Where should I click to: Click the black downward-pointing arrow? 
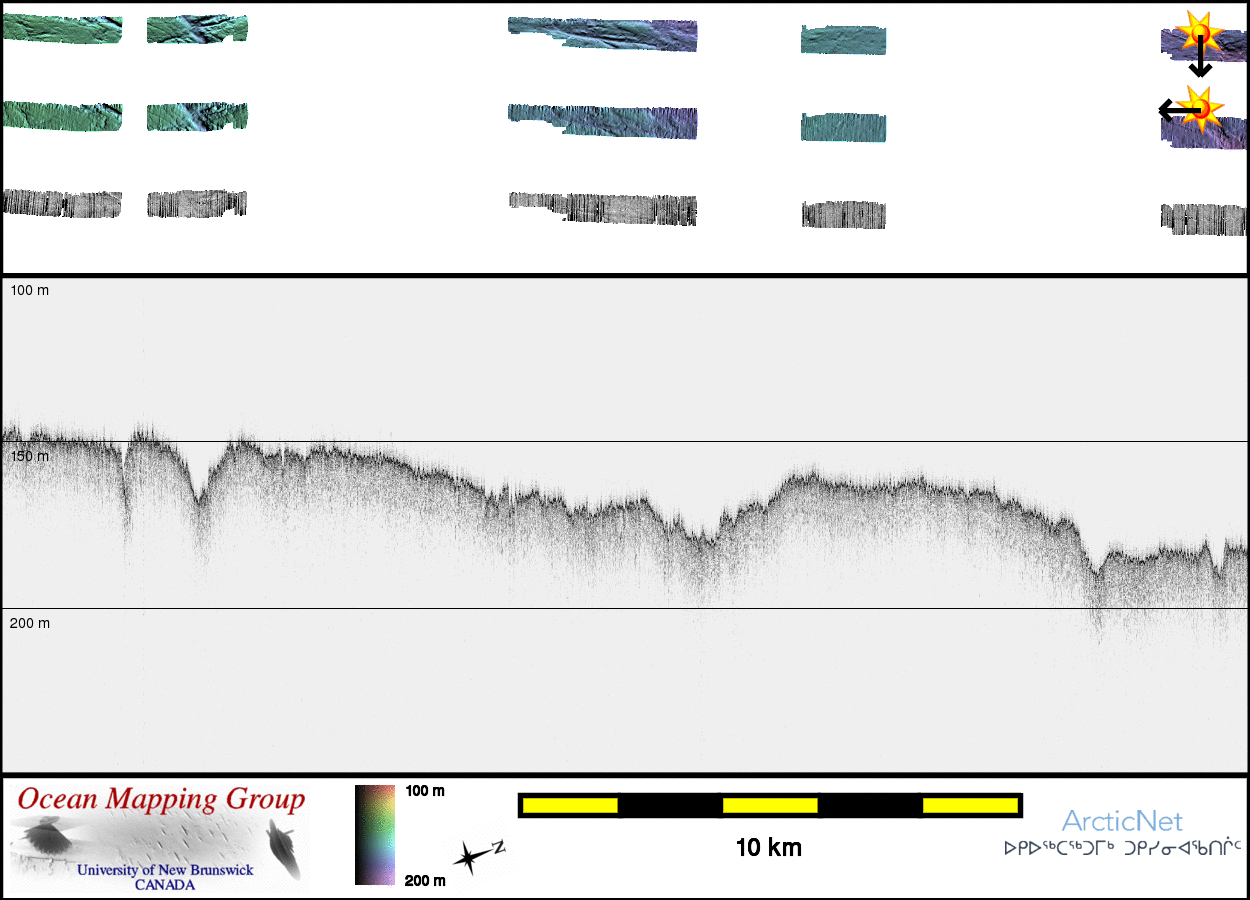point(1200,60)
